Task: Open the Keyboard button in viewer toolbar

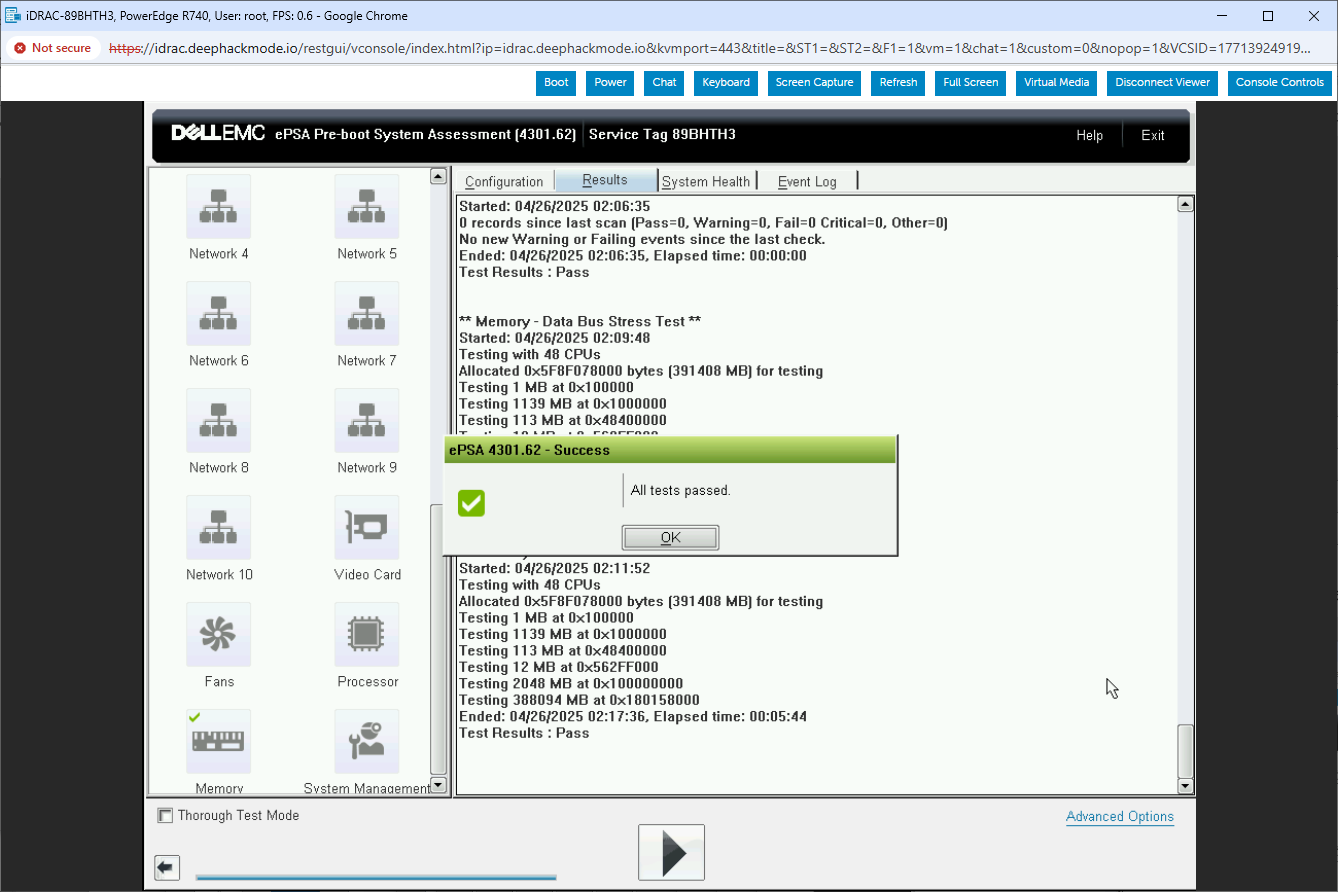Action: point(726,83)
